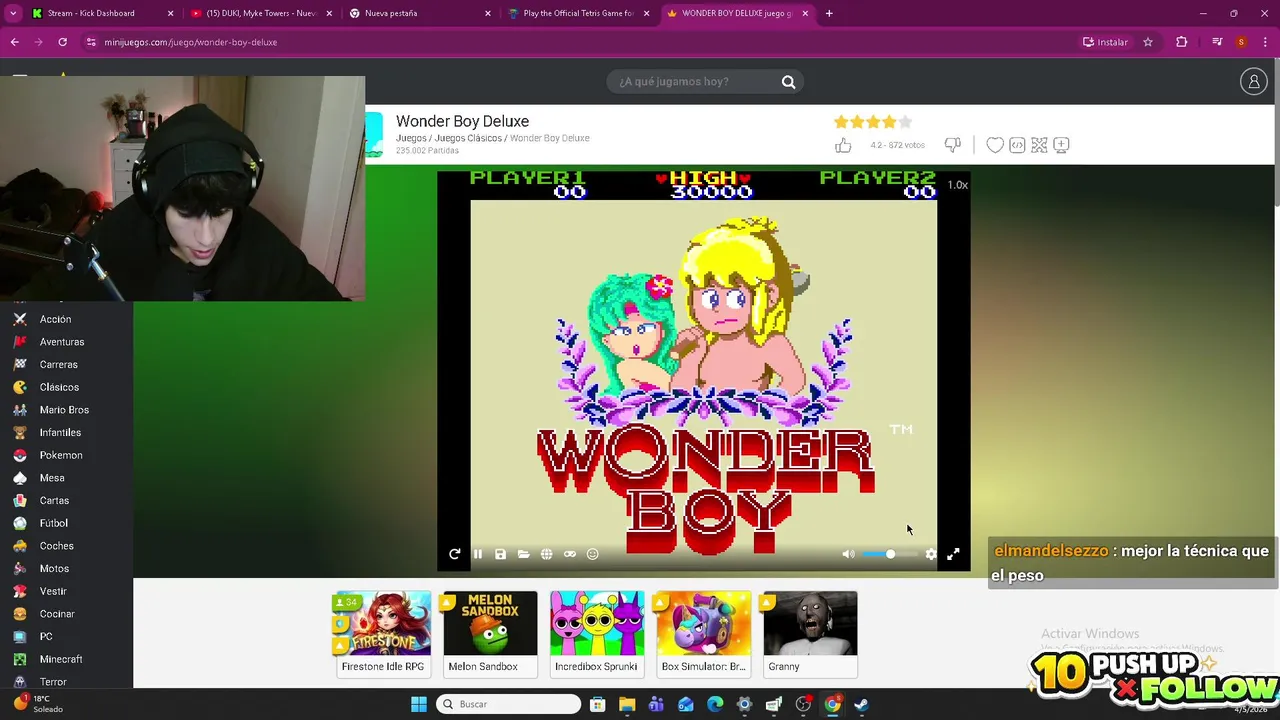Click the Juegos Clásicos breadcrumb link
The image size is (1280, 720).
point(467,138)
